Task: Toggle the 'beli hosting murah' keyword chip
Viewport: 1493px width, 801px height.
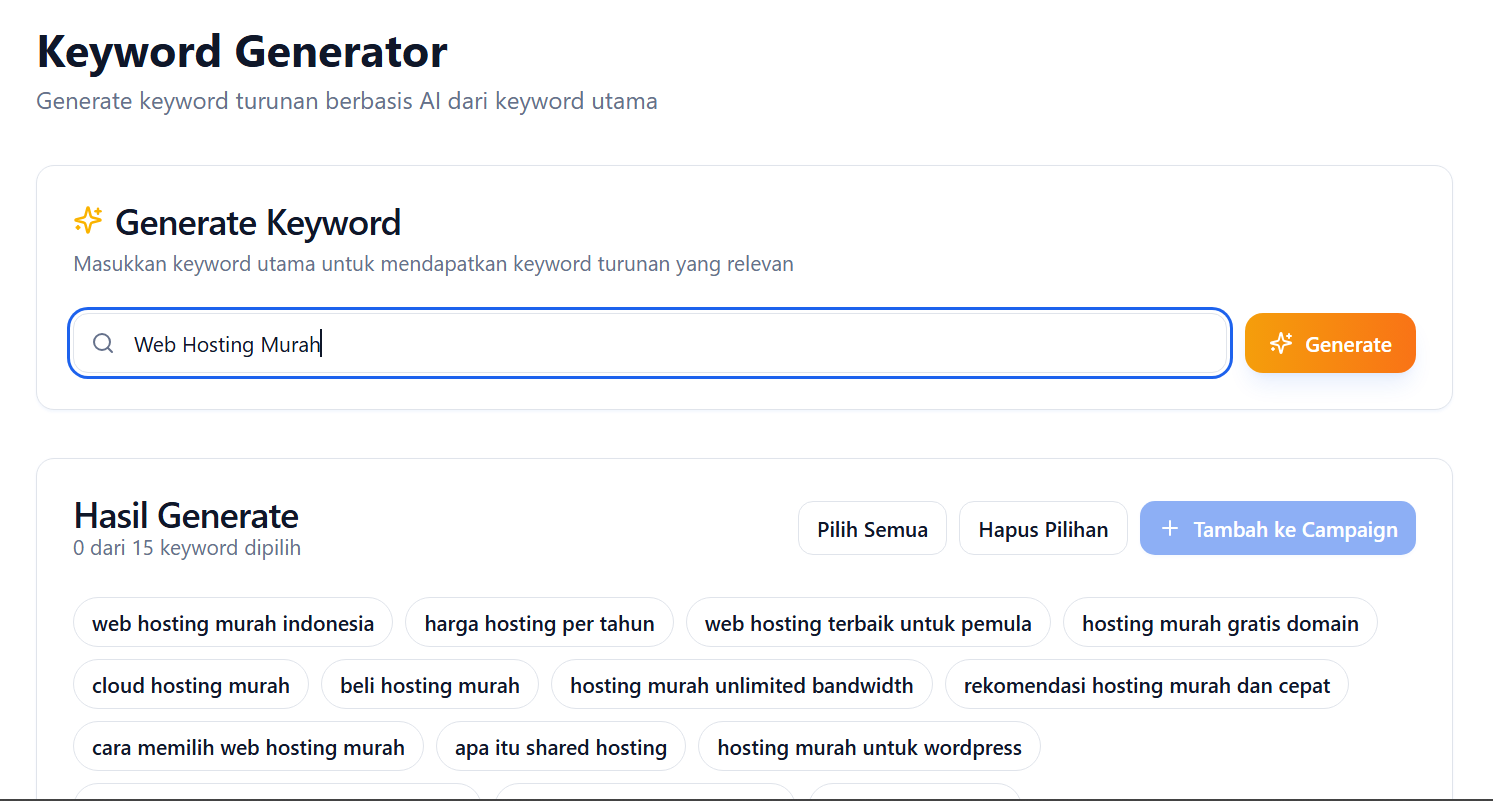Action: click(x=430, y=685)
